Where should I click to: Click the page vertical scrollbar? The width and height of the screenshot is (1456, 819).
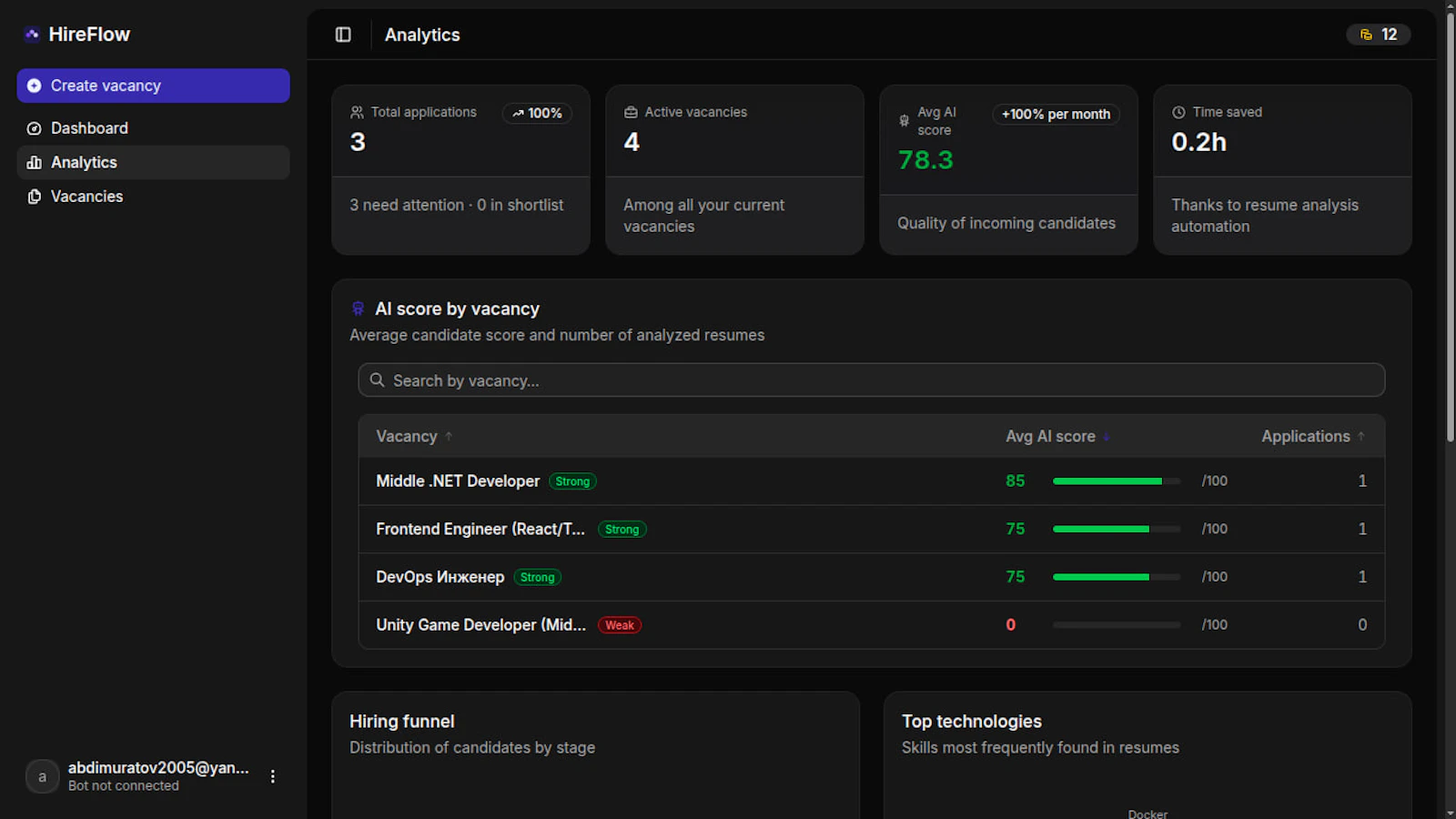(x=1450, y=227)
